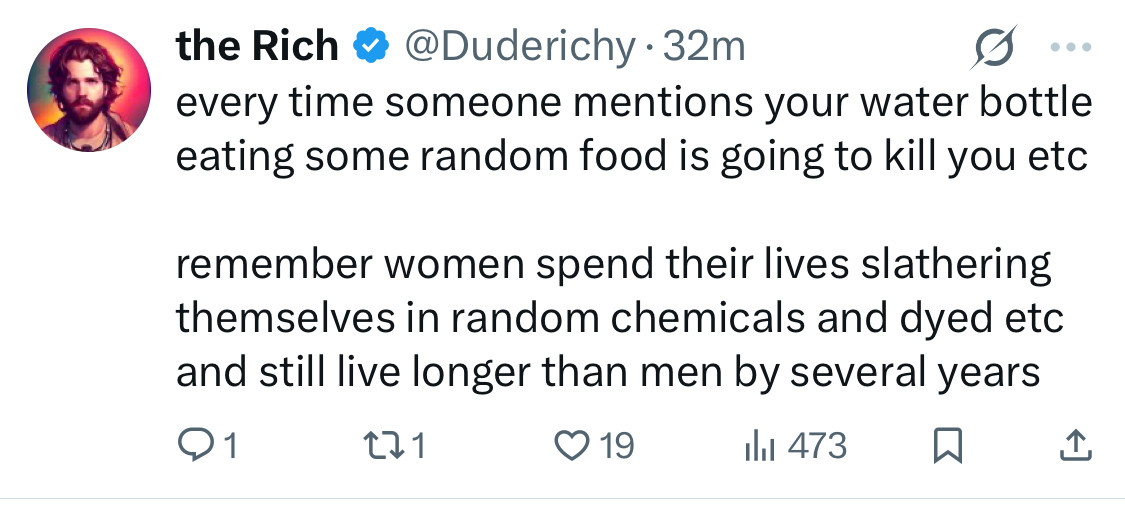Open view analytics via the bar chart icon
The height and width of the screenshot is (509, 1125).
[760, 446]
